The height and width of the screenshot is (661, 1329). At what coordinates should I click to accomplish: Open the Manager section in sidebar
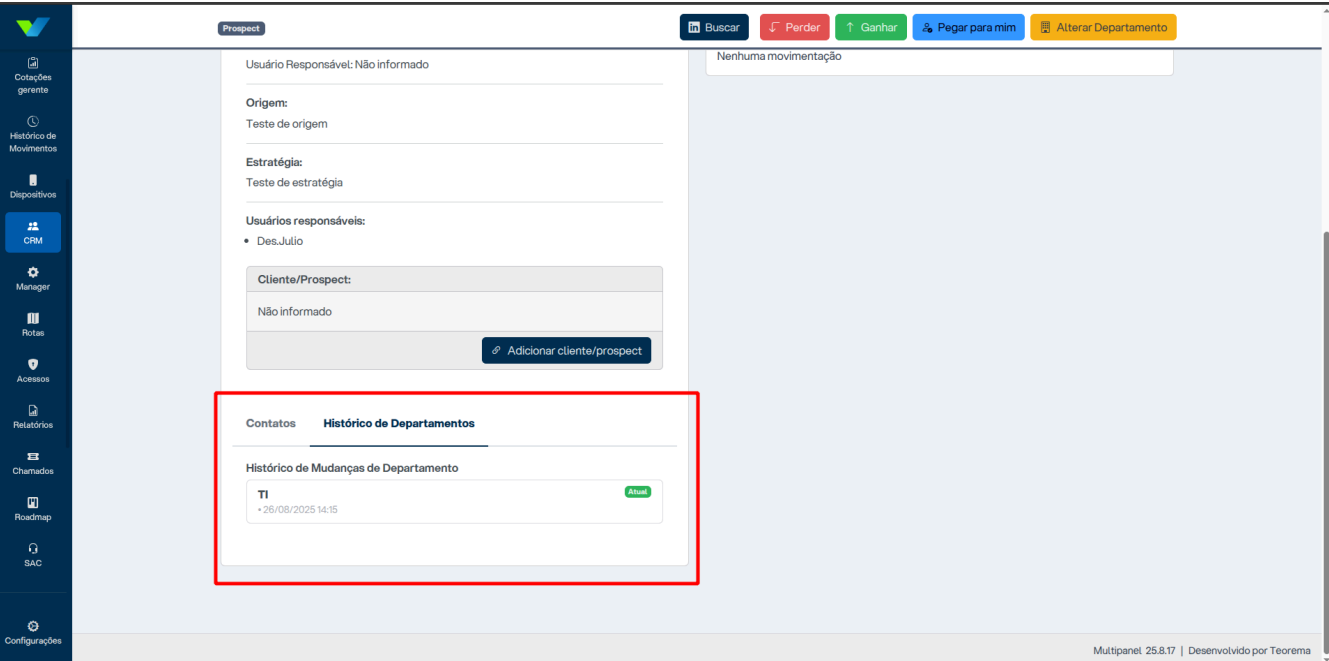[33, 279]
